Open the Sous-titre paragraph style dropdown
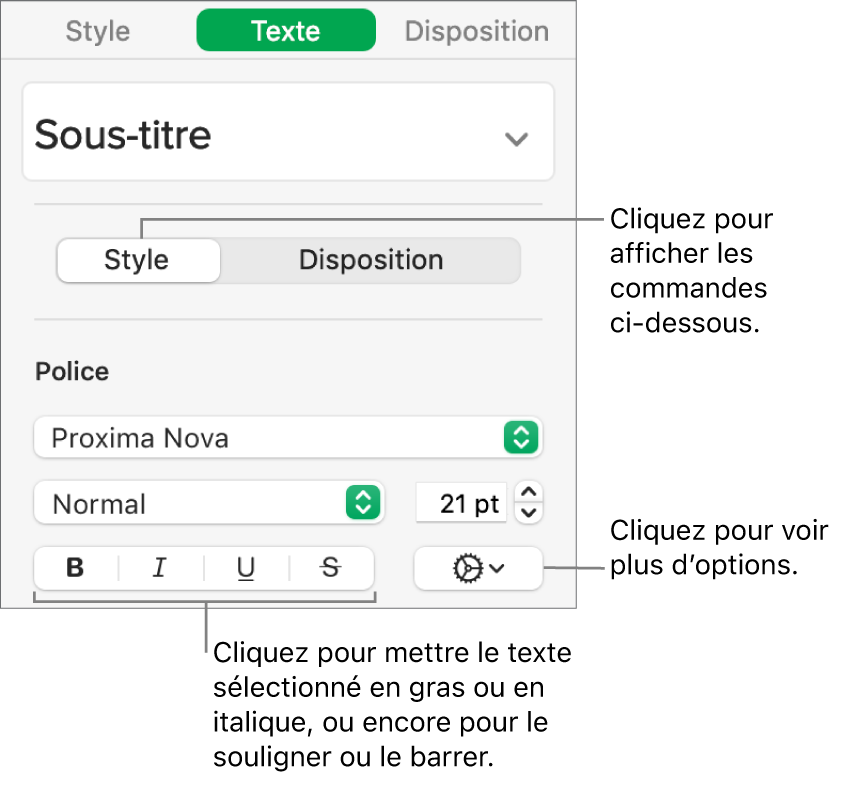The height and width of the screenshot is (785, 841). [x=288, y=132]
